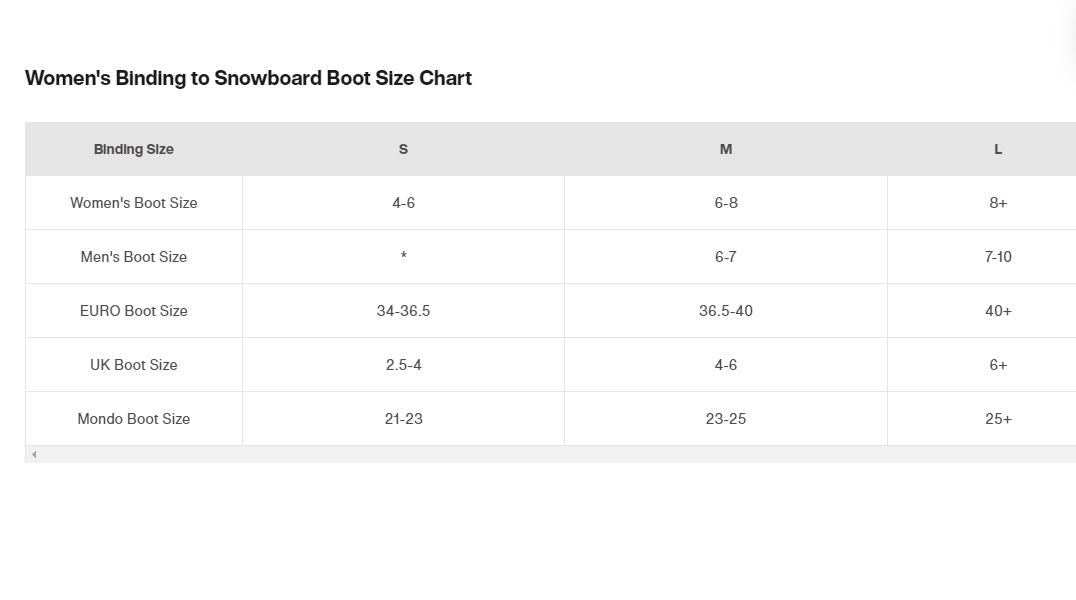Select the 36.5-40 EURO size cell
This screenshot has height=600, width=1076.
726,311
